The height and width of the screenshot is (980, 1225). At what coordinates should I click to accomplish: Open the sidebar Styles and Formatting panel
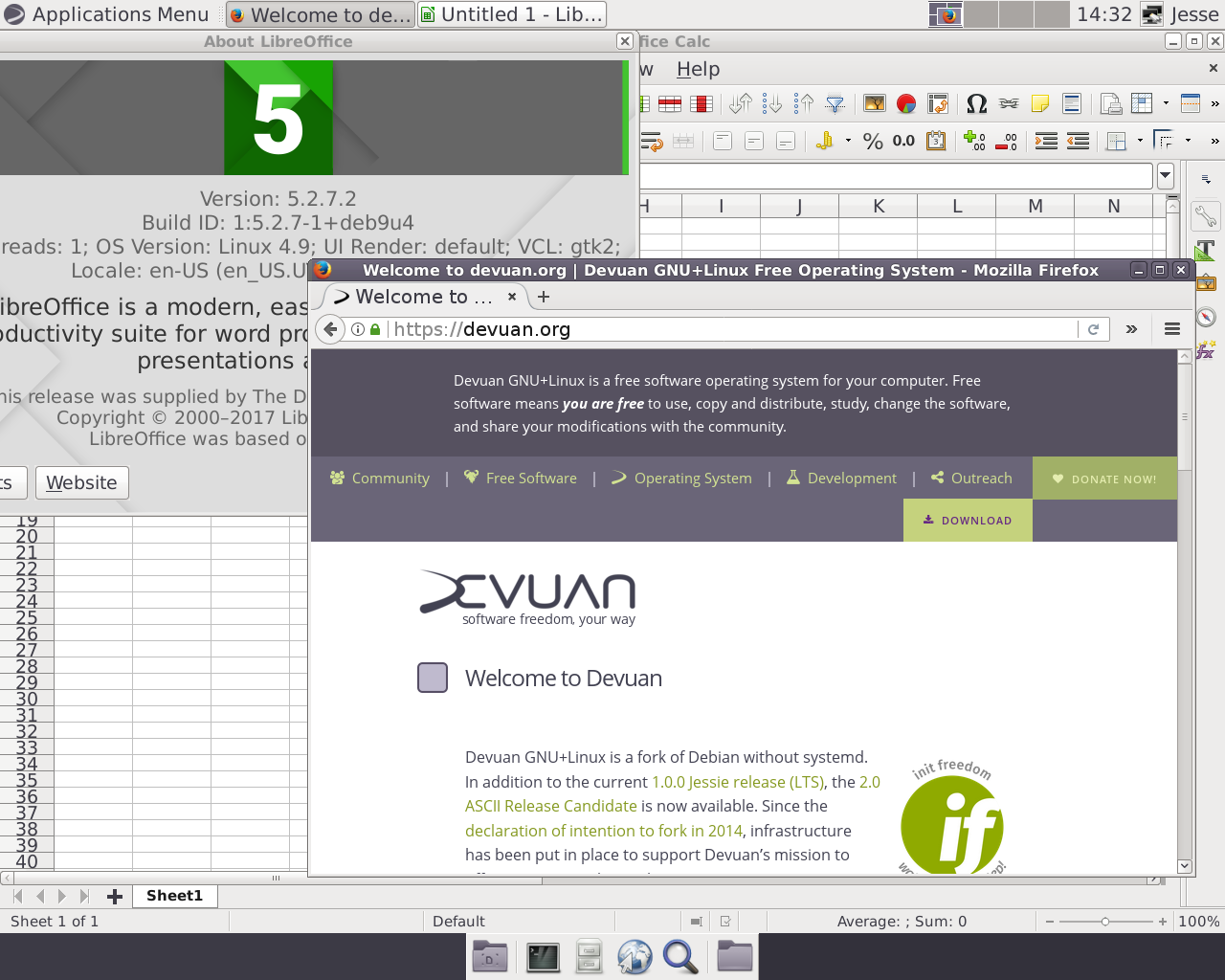1206,250
